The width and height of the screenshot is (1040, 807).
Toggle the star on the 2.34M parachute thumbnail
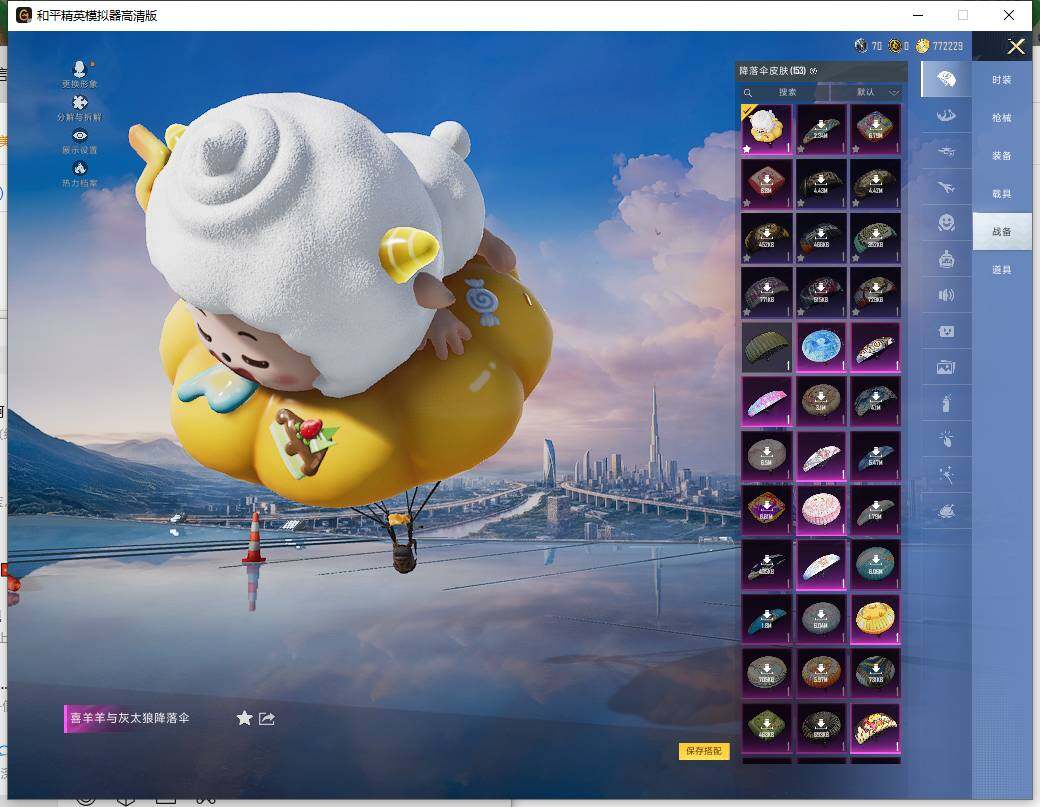(801, 149)
